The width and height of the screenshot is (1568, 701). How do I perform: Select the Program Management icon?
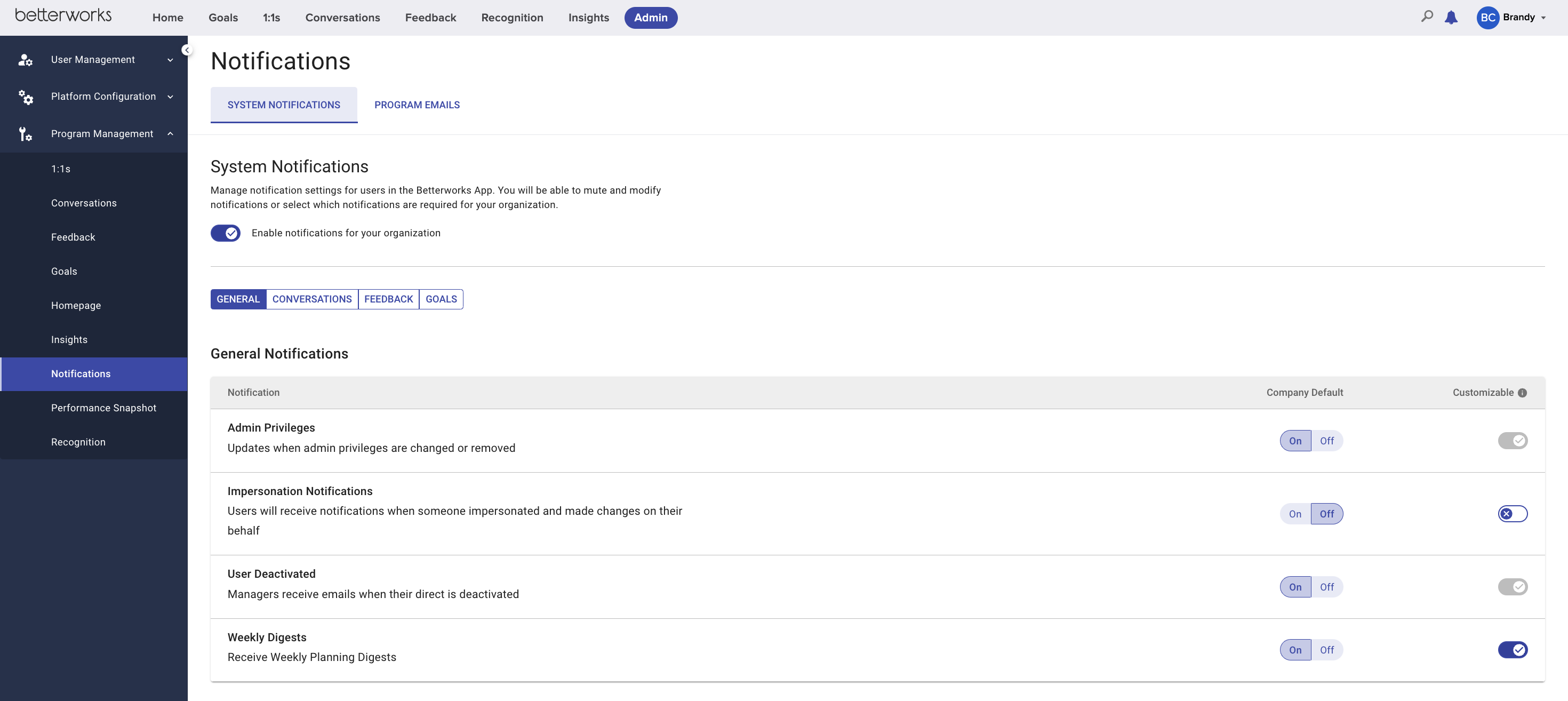26,134
